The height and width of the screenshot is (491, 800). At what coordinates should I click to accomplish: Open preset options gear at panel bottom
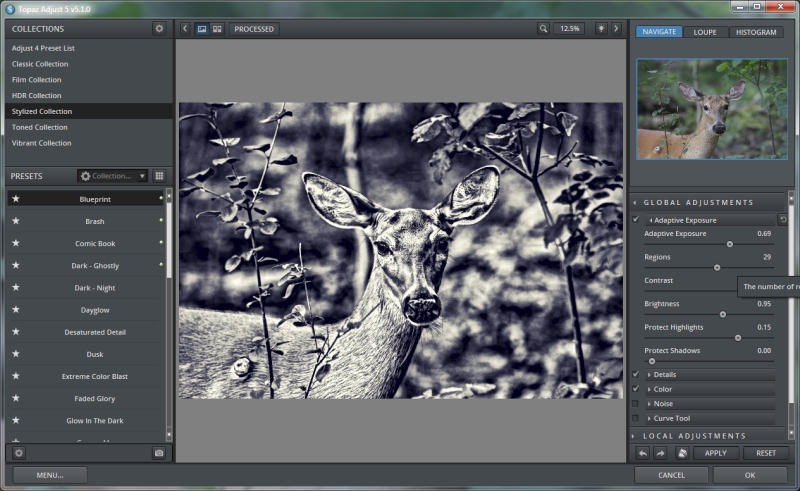coord(19,453)
